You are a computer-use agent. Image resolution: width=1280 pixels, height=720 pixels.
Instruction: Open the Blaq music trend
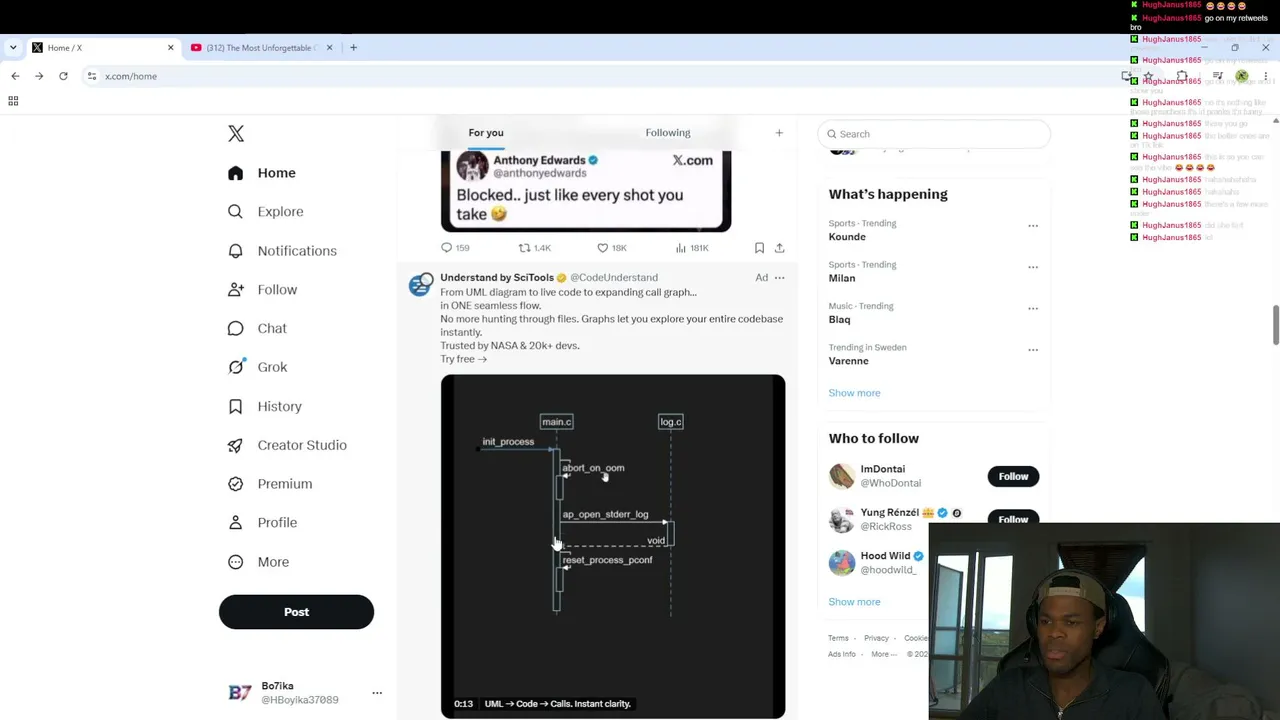point(839,320)
